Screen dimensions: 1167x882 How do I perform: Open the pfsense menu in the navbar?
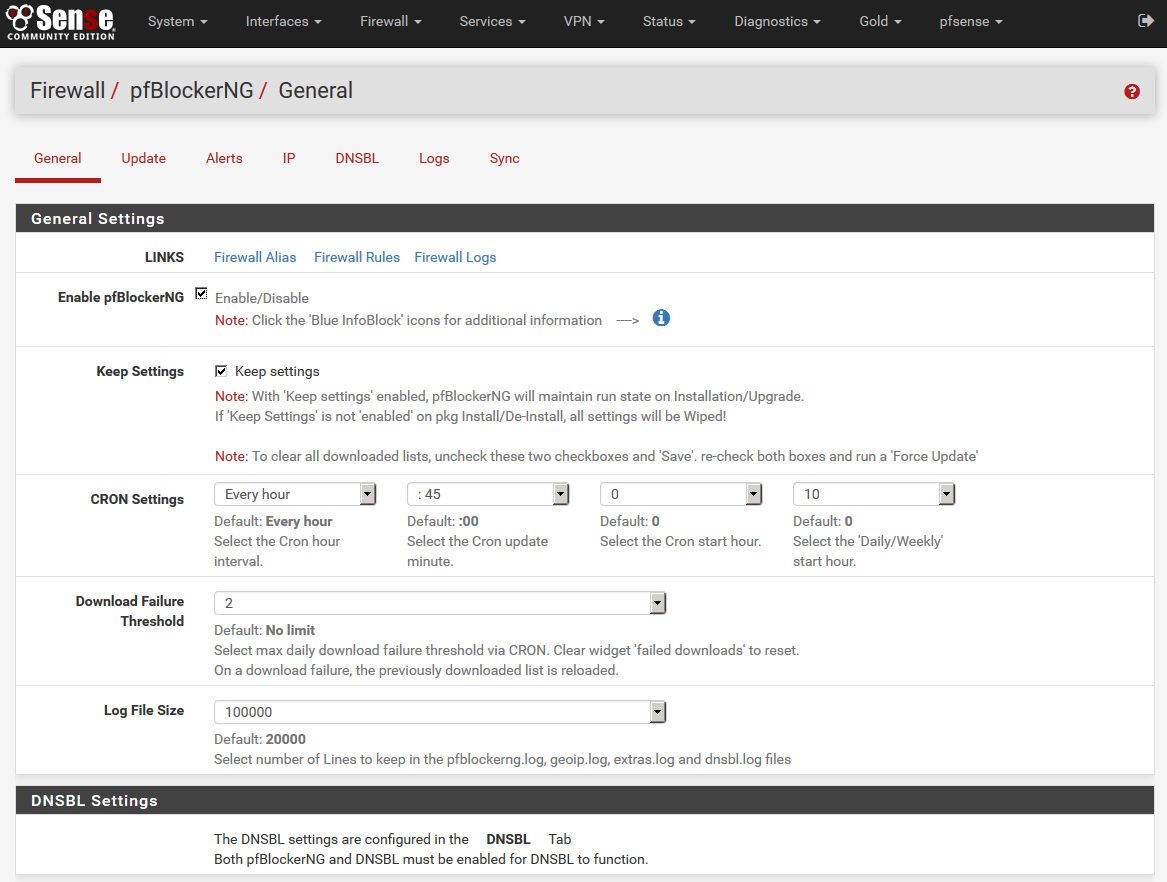pyautogui.click(x=971, y=22)
